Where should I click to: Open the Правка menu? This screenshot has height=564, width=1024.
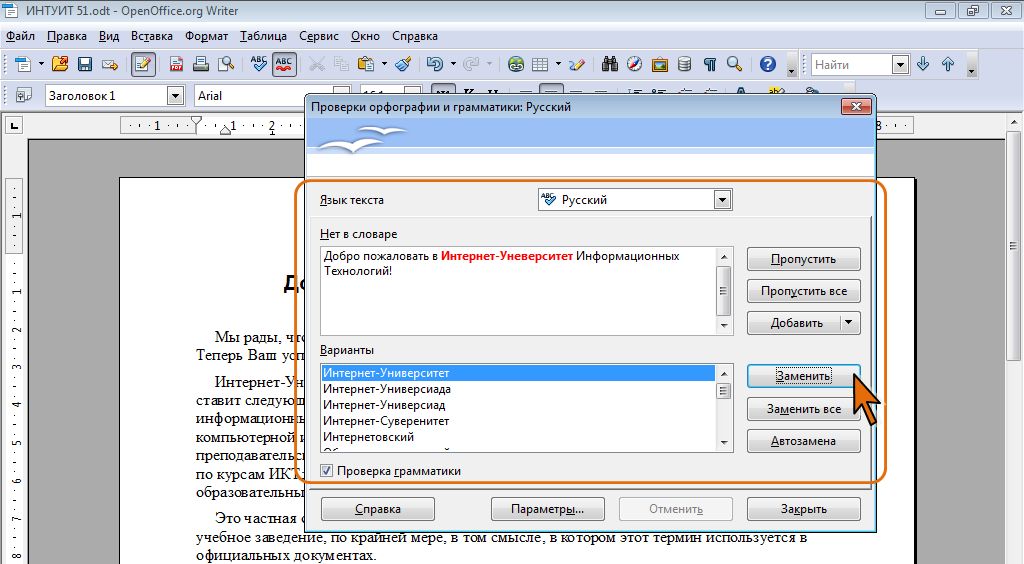(x=67, y=36)
